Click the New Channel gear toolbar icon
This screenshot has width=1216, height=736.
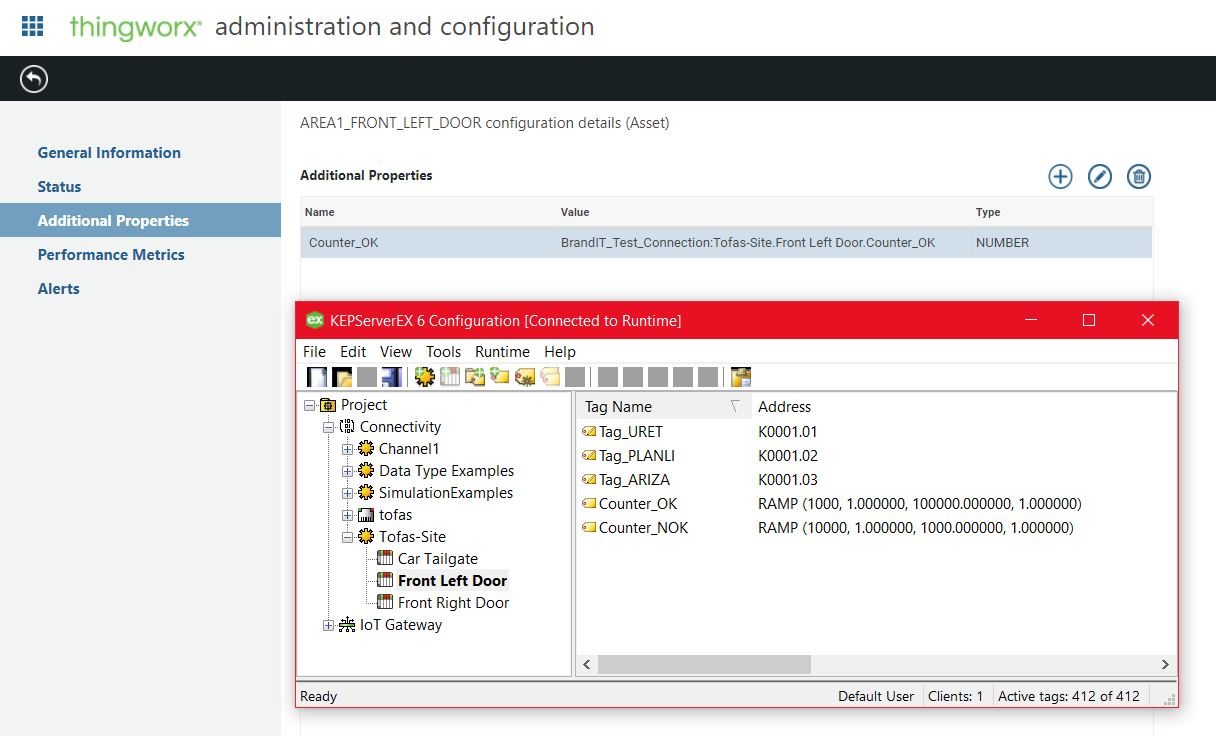pos(425,377)
